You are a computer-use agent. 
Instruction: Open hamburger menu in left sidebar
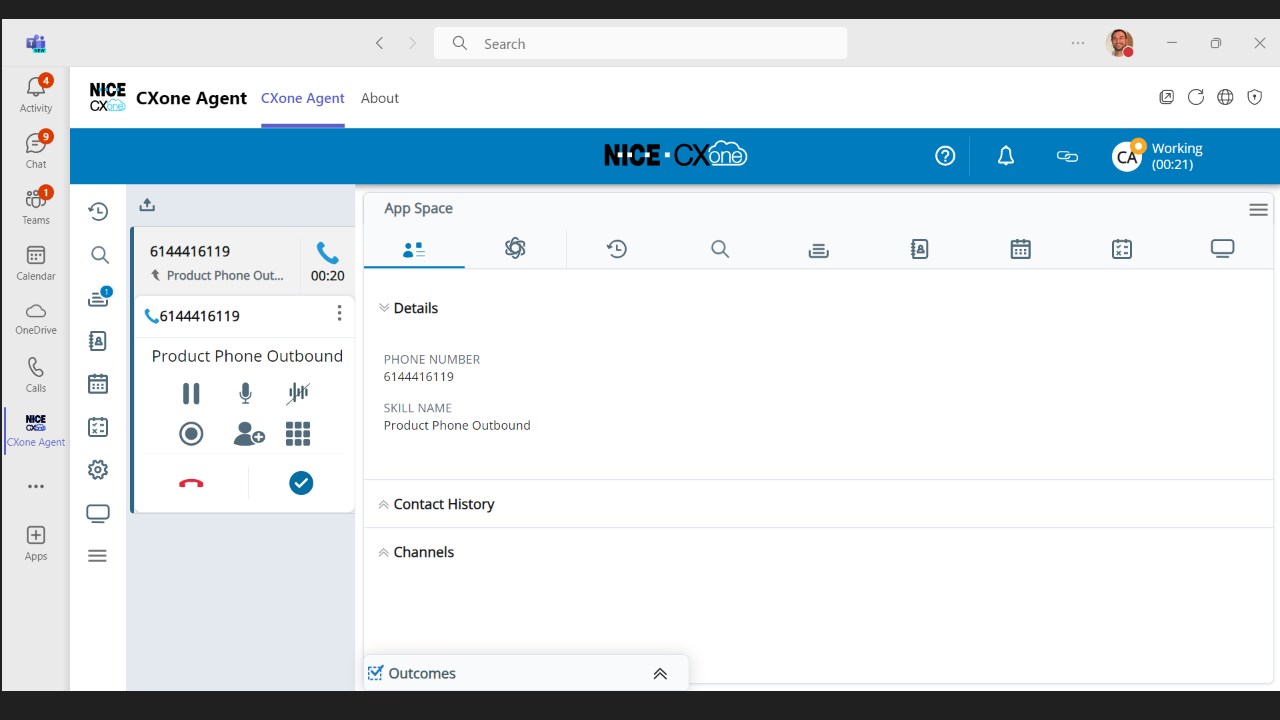point(98,556)
